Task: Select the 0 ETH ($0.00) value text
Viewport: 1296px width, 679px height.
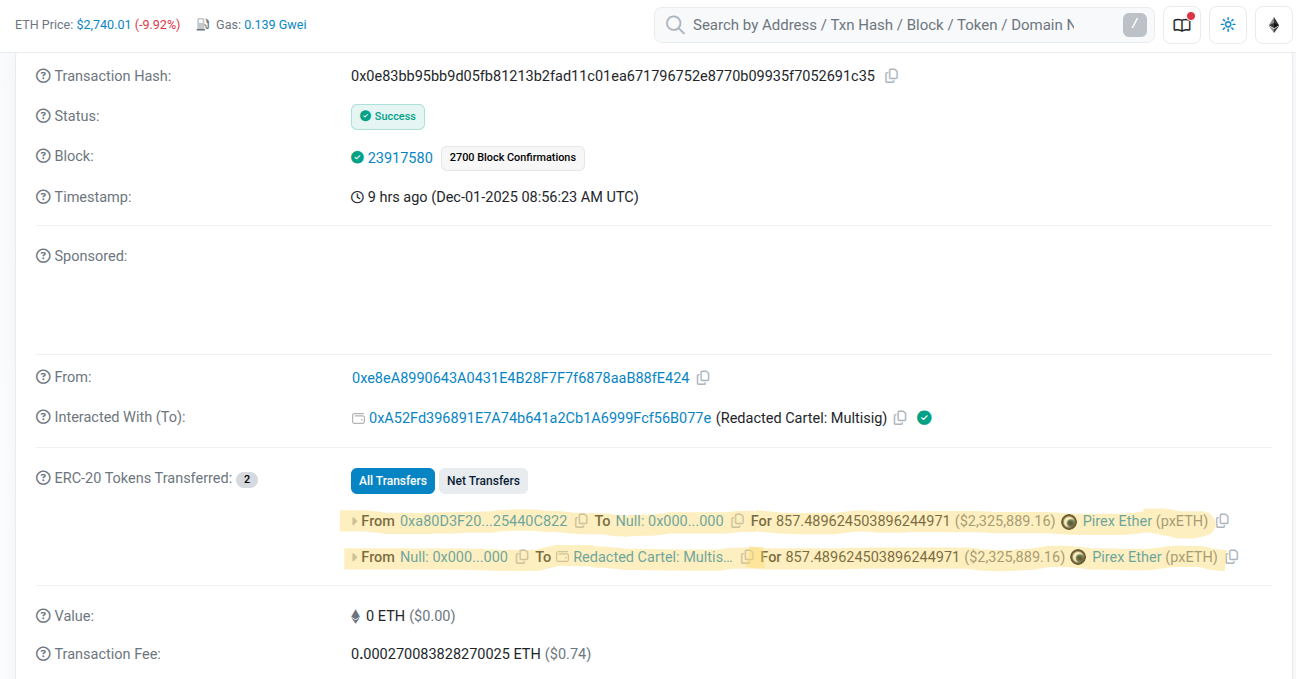Action: point(411,616)
